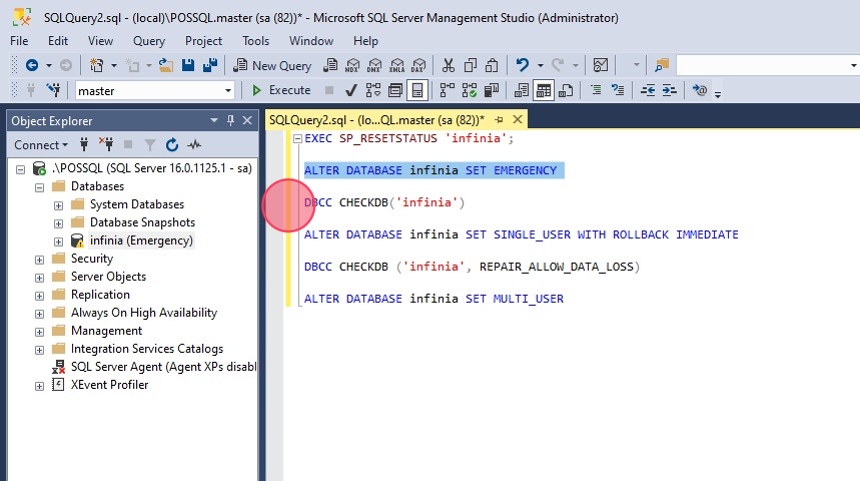Cut the selected text
Screen dimensions: 860x481
[x=448, y=66]
